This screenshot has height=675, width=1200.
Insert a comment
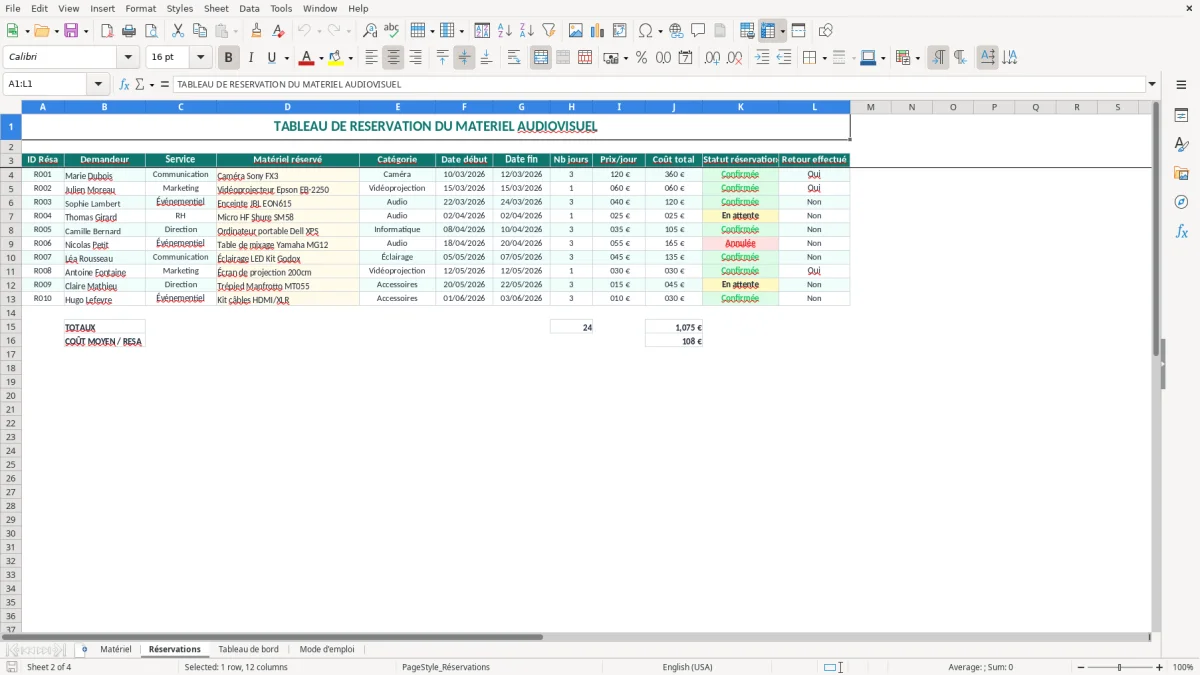coord(698,31)
